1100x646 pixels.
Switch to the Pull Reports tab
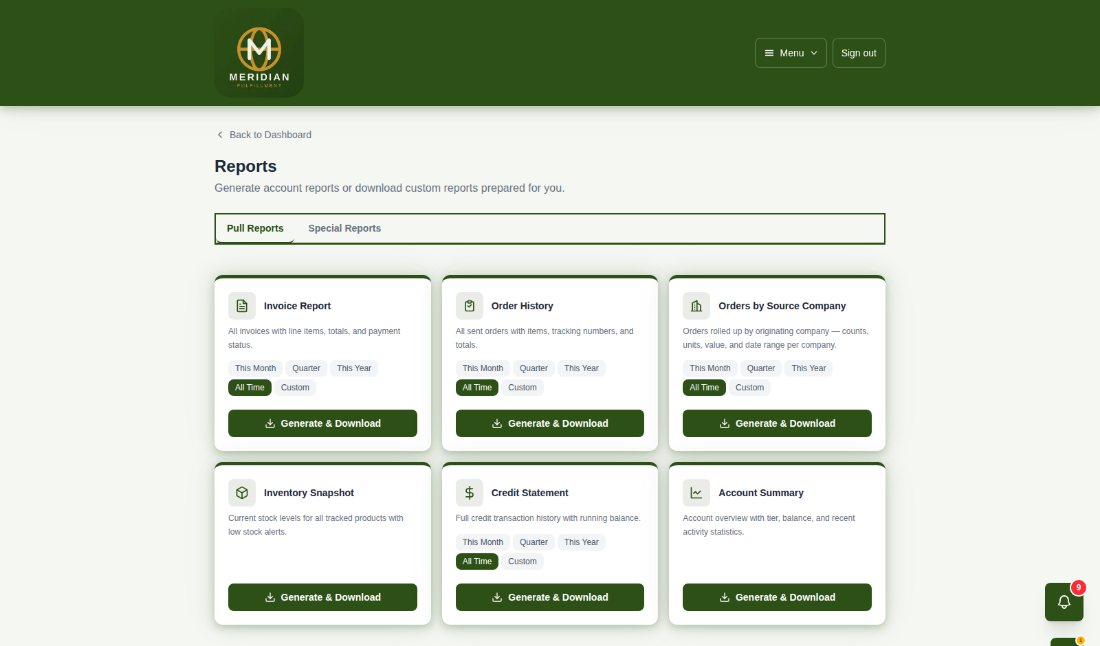click(255, 229)
